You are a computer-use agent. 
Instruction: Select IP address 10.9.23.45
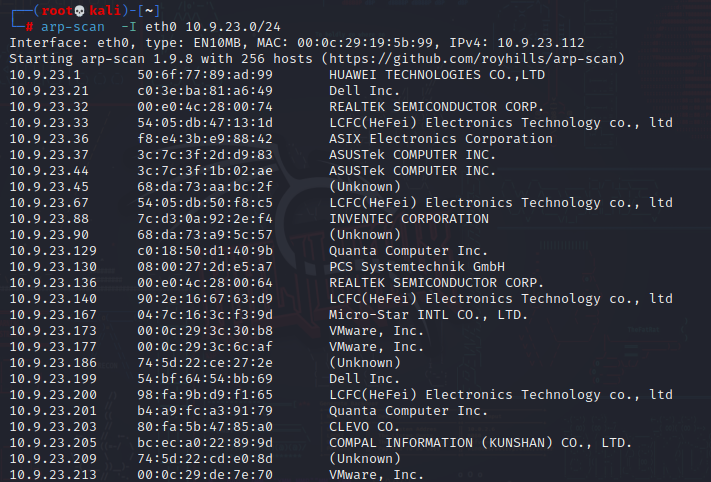[49, 187]
